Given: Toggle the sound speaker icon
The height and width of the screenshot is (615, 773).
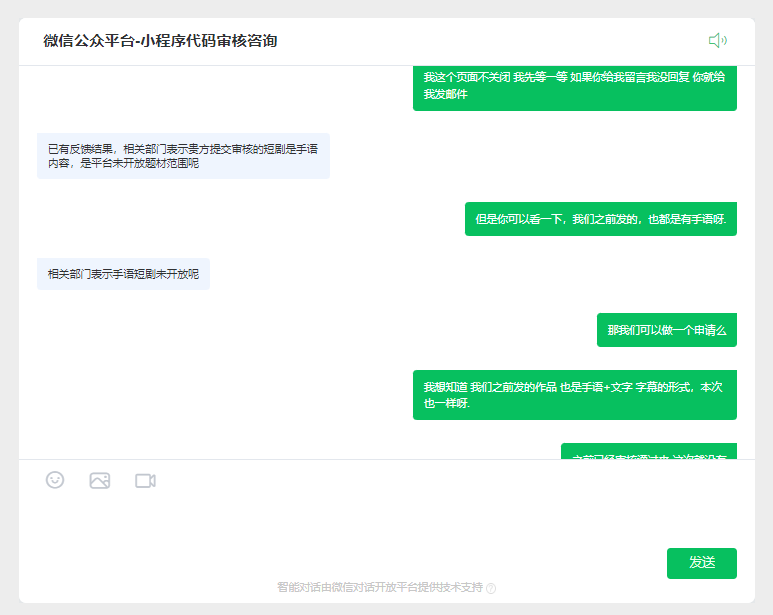Looking at the screenshot, I should [718, 40].
